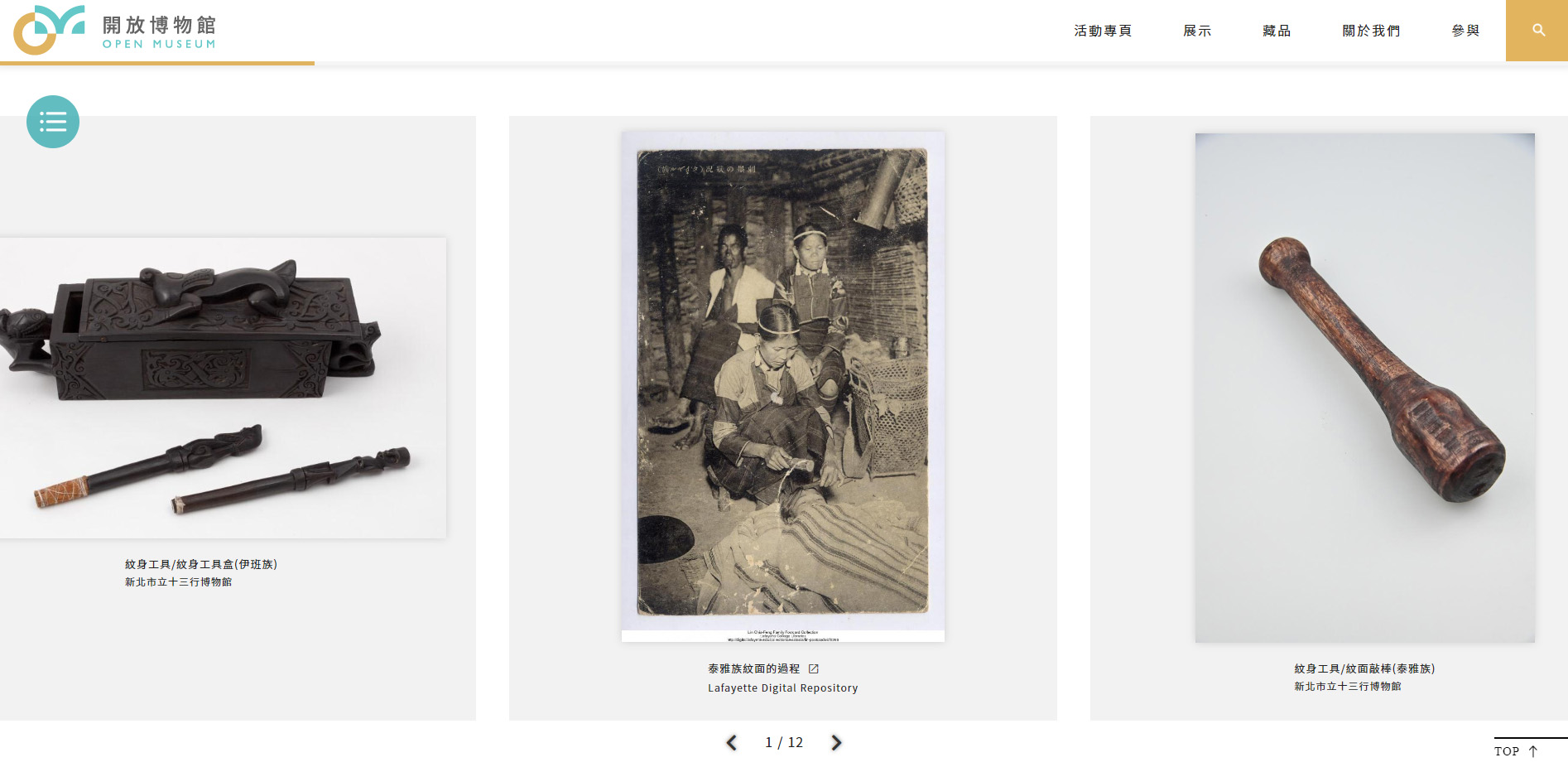The width and height of the screenshot is (1568, 767).
Task: Open the 活動專頁 menu
Action: pyautogui.click(x=1103, y=31)
